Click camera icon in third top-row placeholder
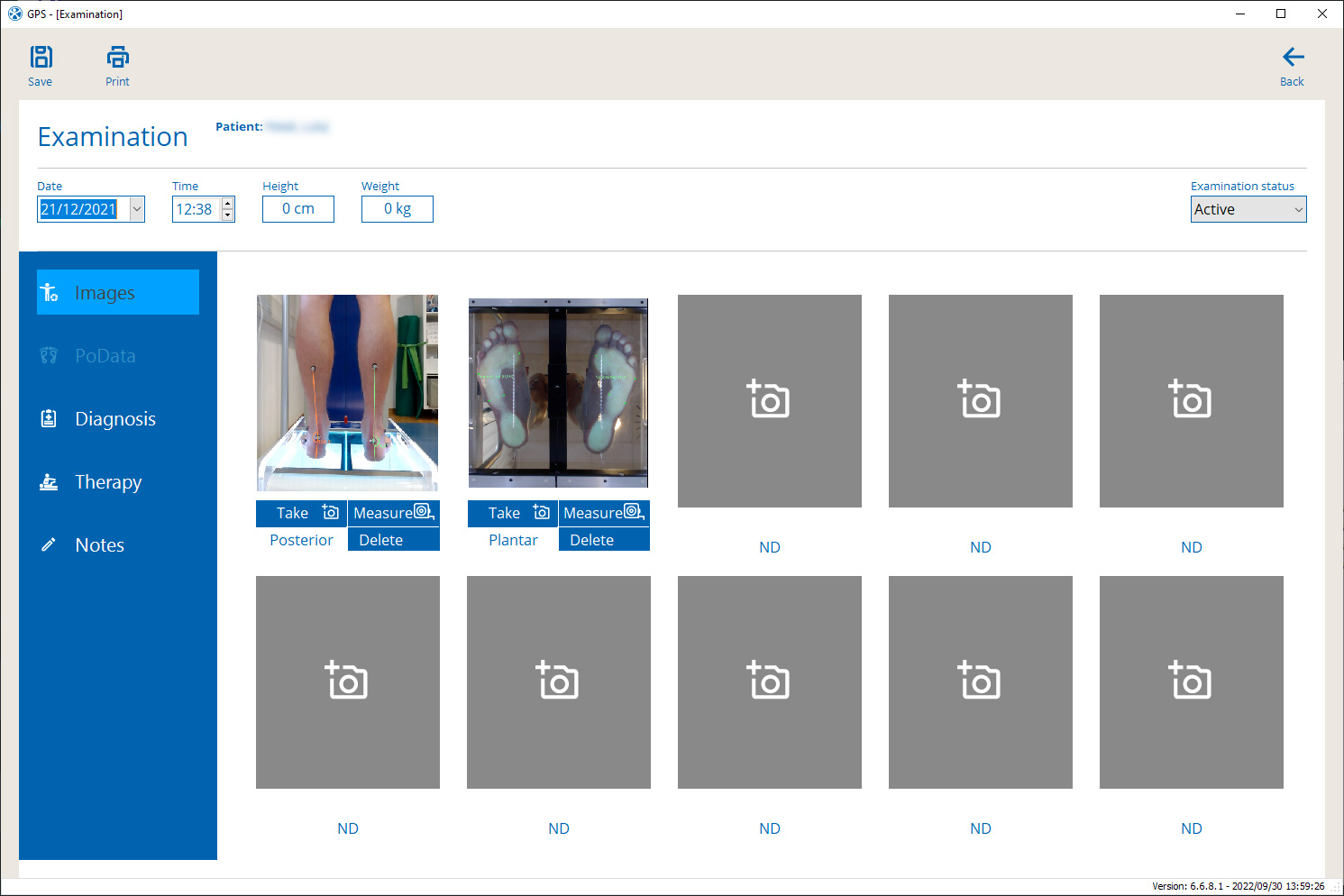The image size is (1344, 896). [769, 399]
